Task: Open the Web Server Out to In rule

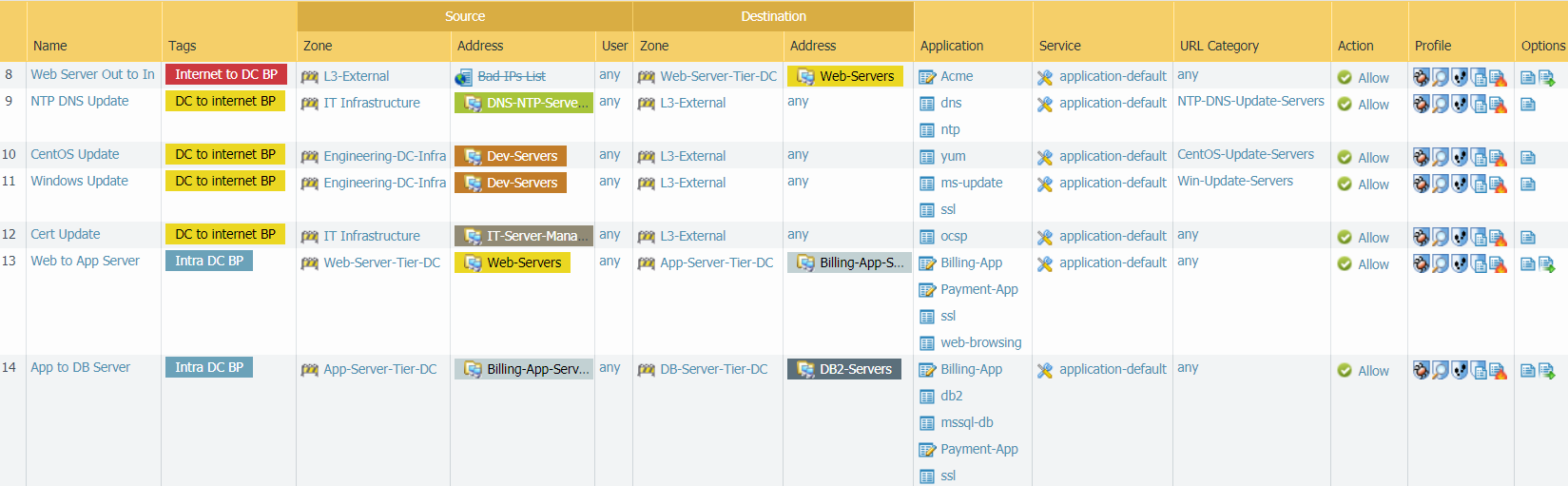Action: pos(92,74)
